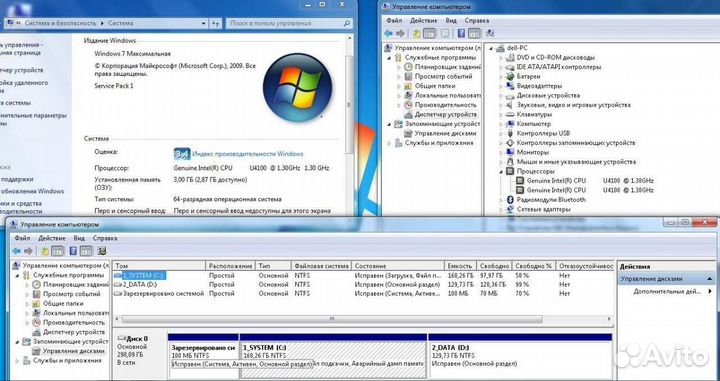This screenshot has height=381, width=720.
Task: Expand Службы и приложения in dell-PC window tree
Action: (x=390, y=143)
